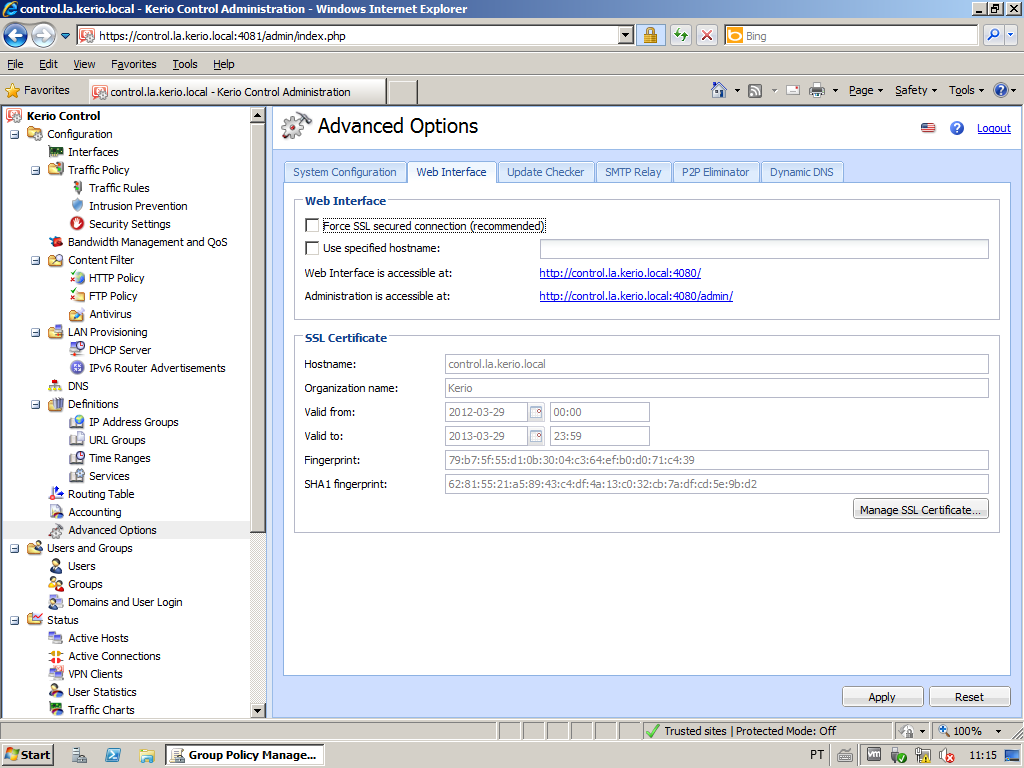The height and width of the screenshot is (768, 1024).
Task: Open the Interfaces item via its icon
Action: [56, 152]
